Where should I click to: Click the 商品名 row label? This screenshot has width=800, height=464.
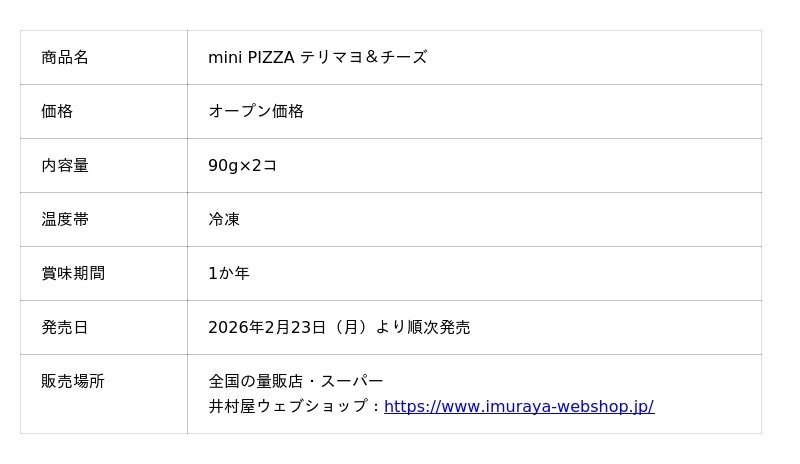click(65, 58)
